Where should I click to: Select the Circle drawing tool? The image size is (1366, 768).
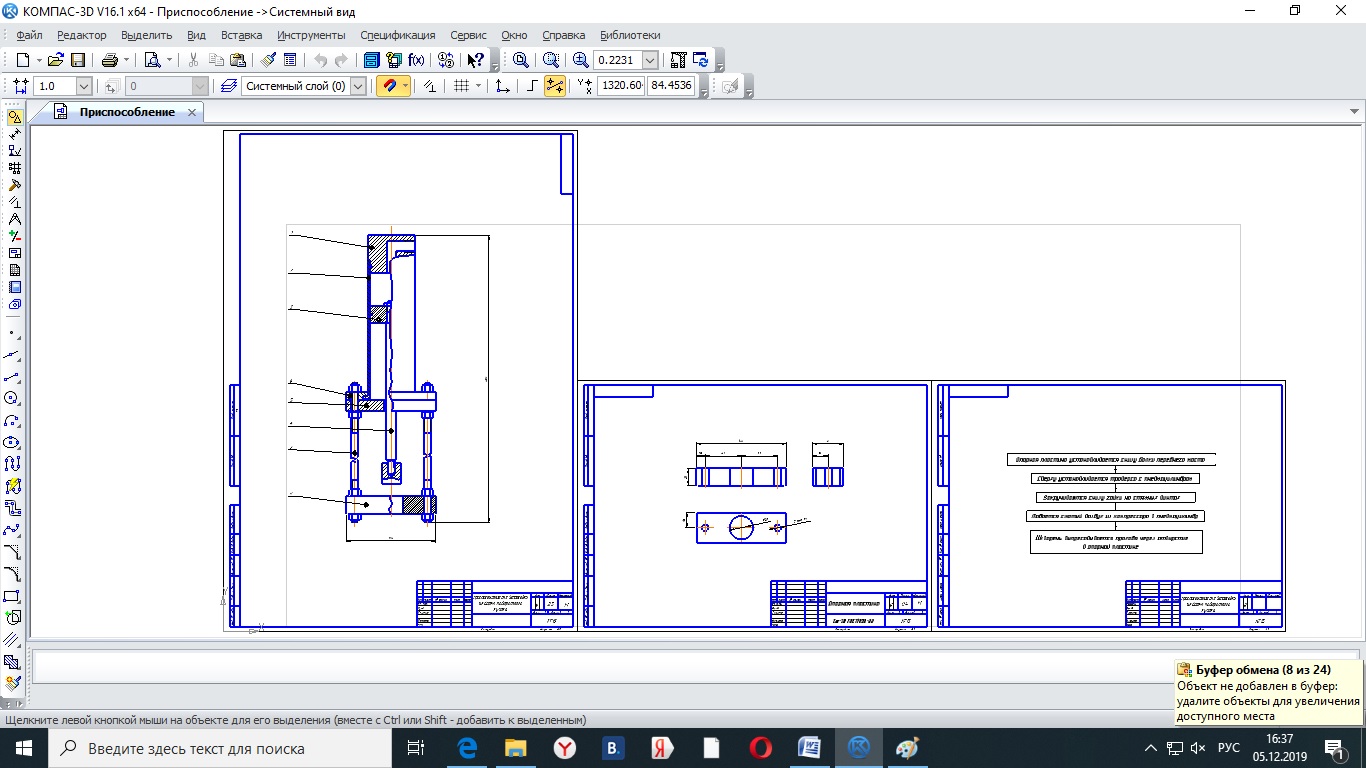click(x=12, y=398)
